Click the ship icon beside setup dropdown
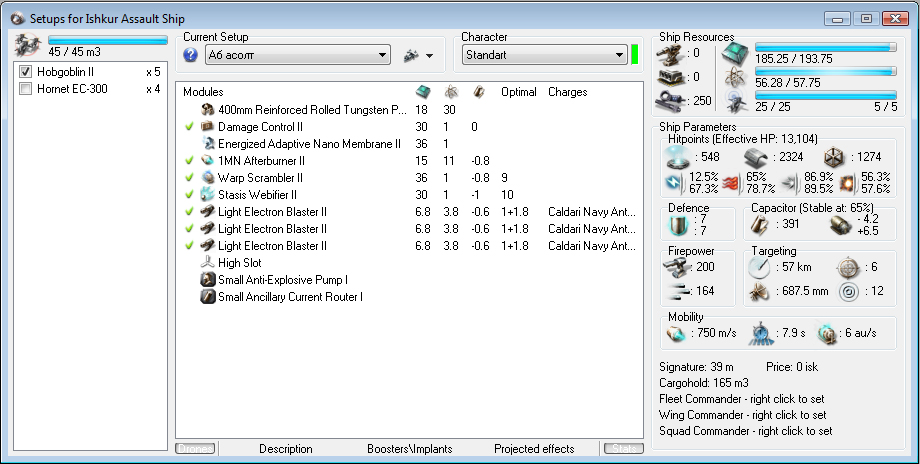Screen dimensions: 920x464 coord(411,55)
